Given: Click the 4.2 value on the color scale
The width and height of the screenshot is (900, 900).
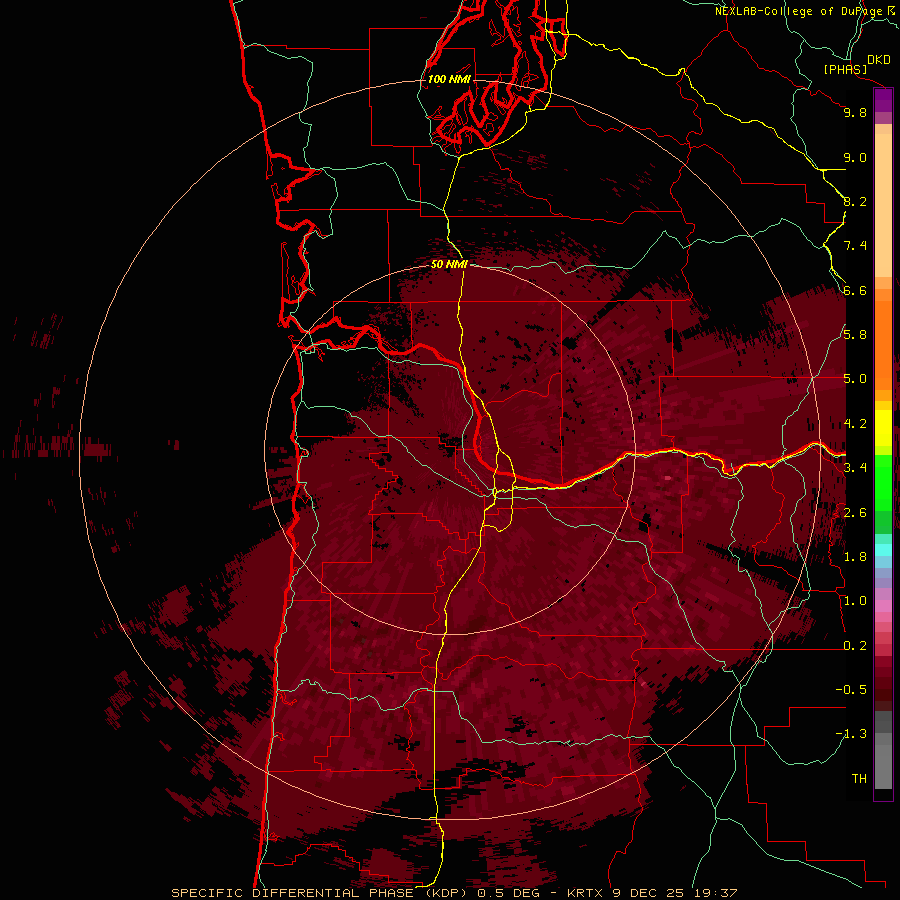Looking at the screenshot, I should tap(855, 424).
